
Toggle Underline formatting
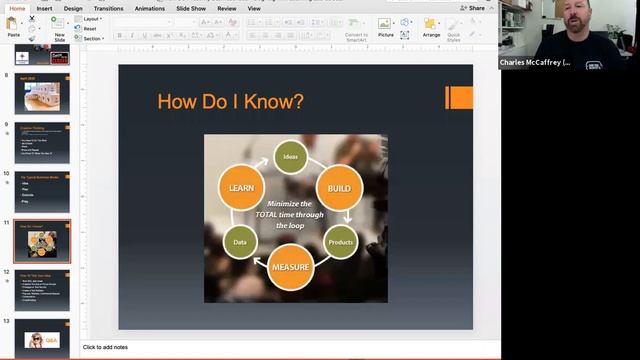coord(144,36)
